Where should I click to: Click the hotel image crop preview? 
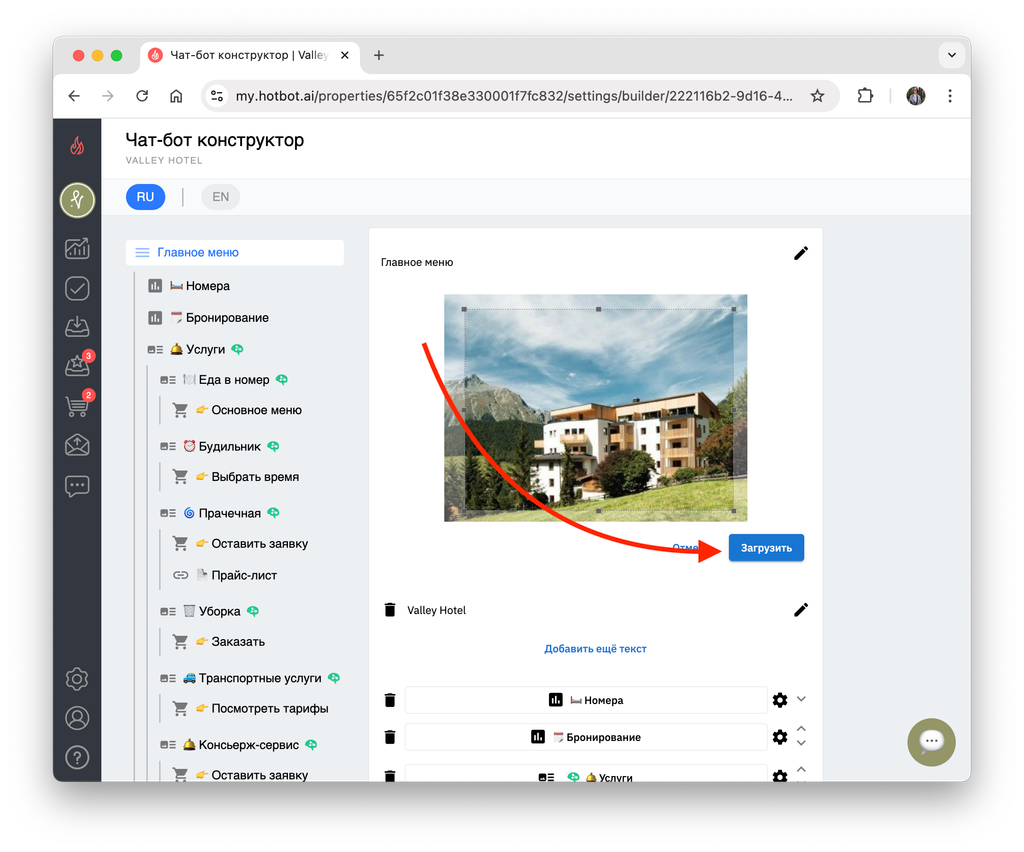[x=596, y=407]
